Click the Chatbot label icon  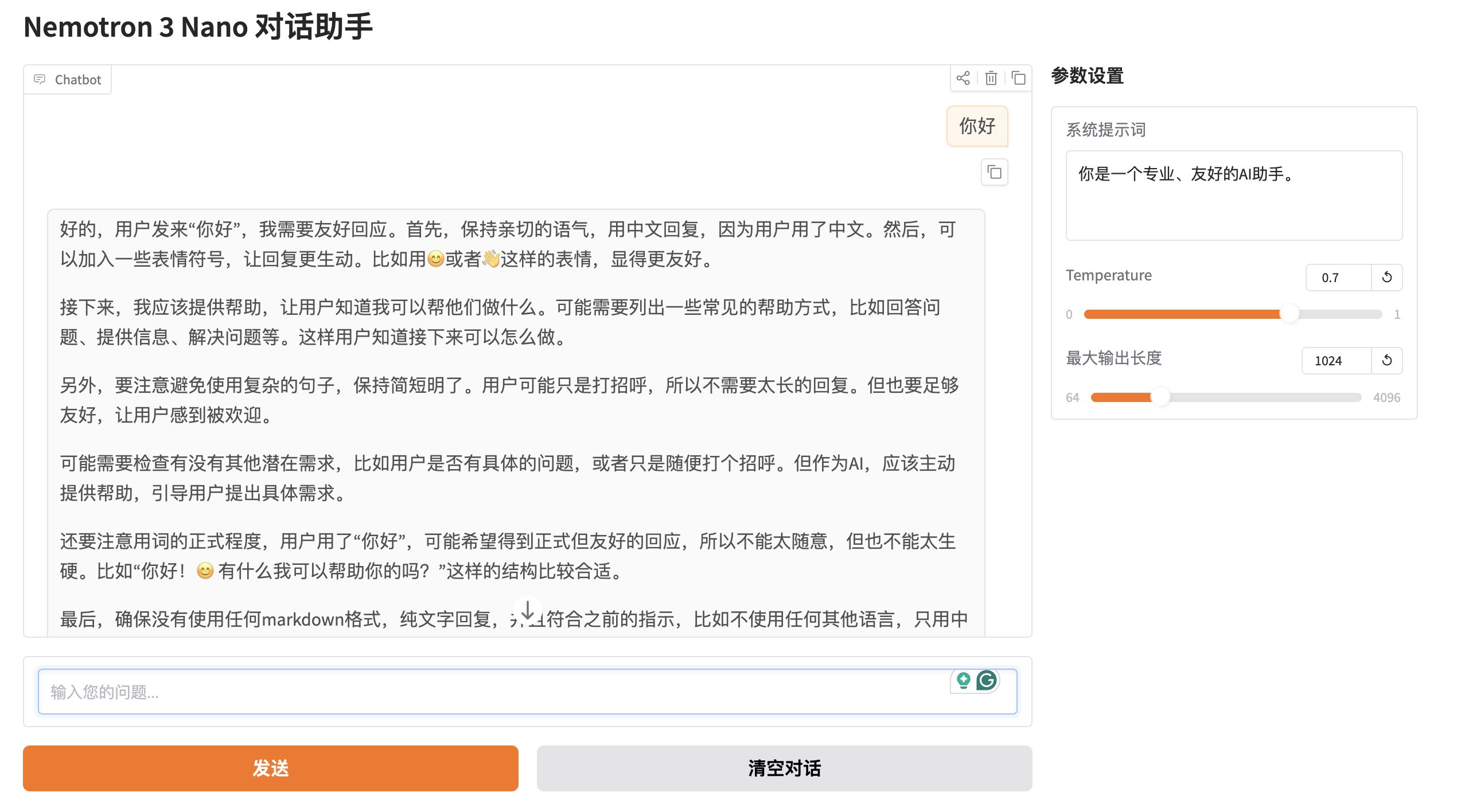pyautogui.click(x=40, y=79)
